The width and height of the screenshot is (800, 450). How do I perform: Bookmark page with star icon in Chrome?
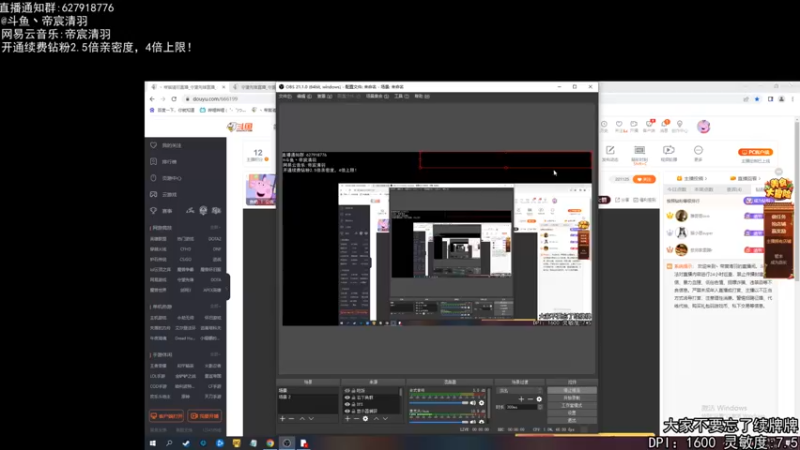[x=757, y=99]
